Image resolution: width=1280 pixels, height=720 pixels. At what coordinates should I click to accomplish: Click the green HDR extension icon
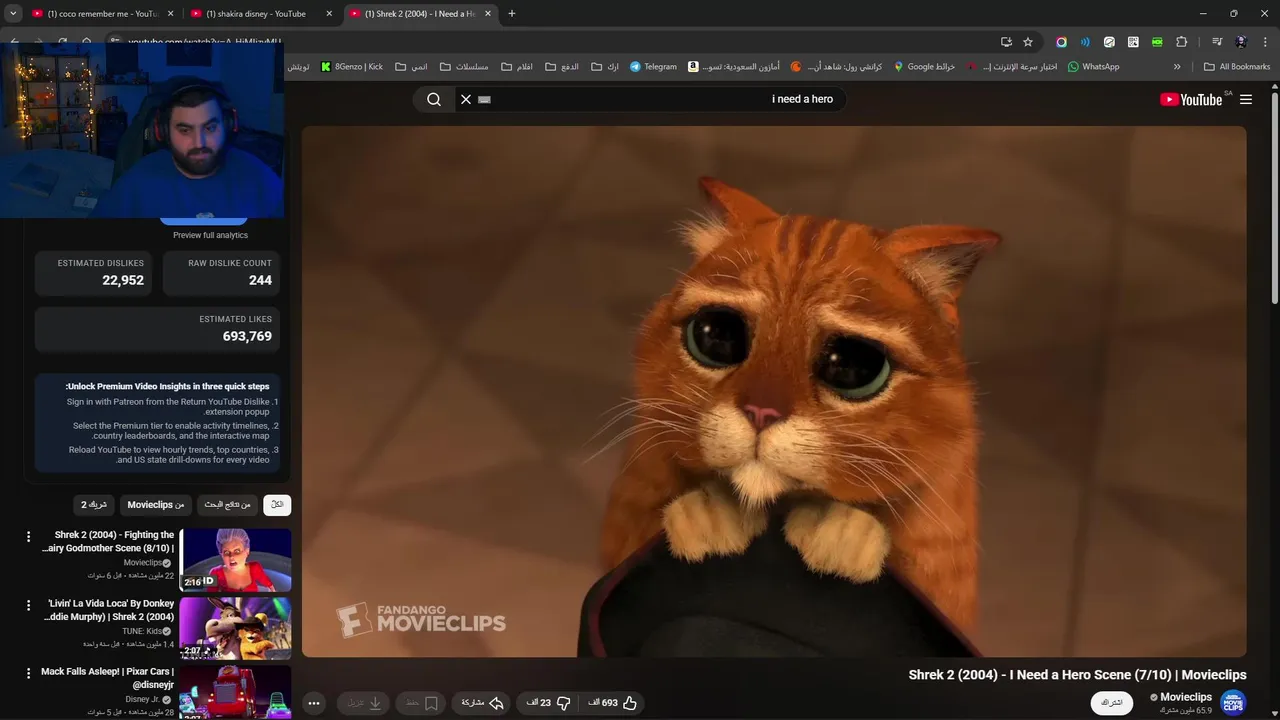coord(1157,42)
